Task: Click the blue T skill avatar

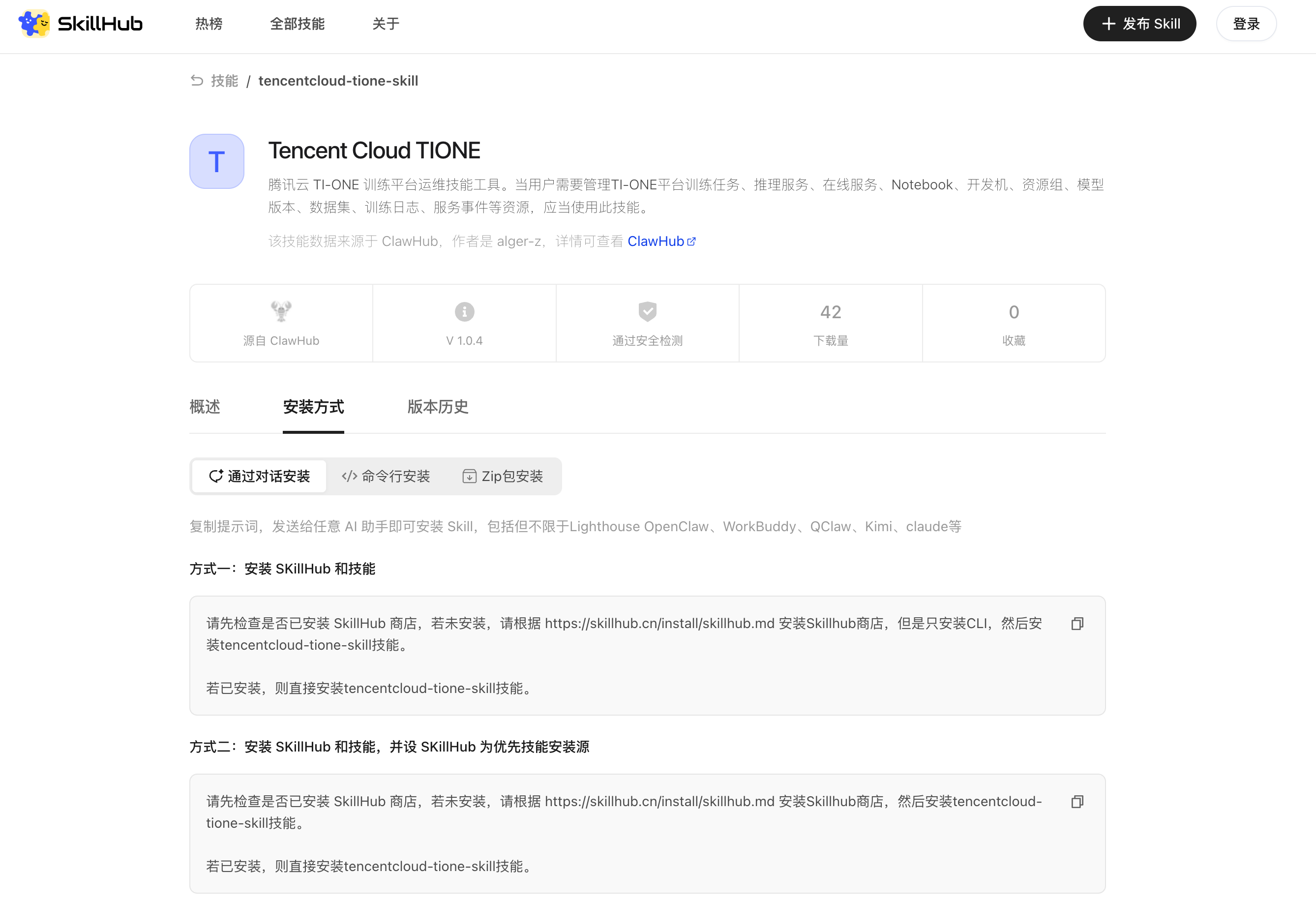Action: pyautogui.click(x=217, y=161)
